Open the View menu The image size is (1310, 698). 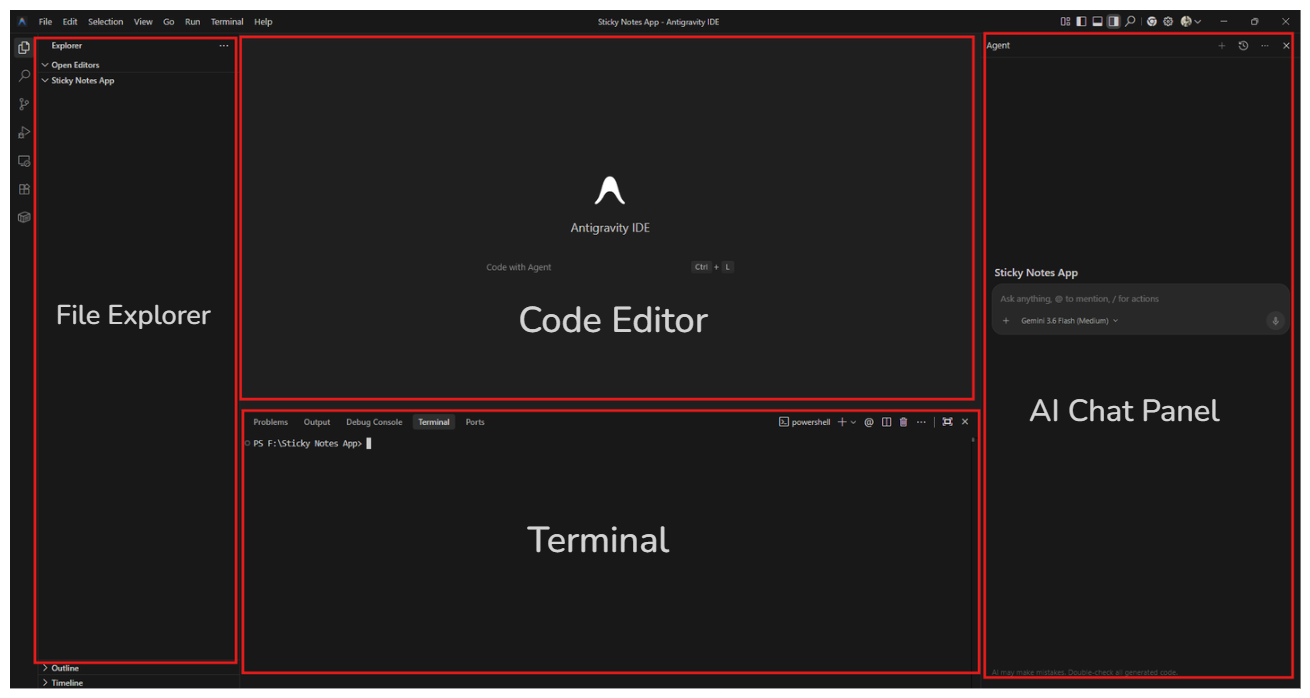coord(144,21)
